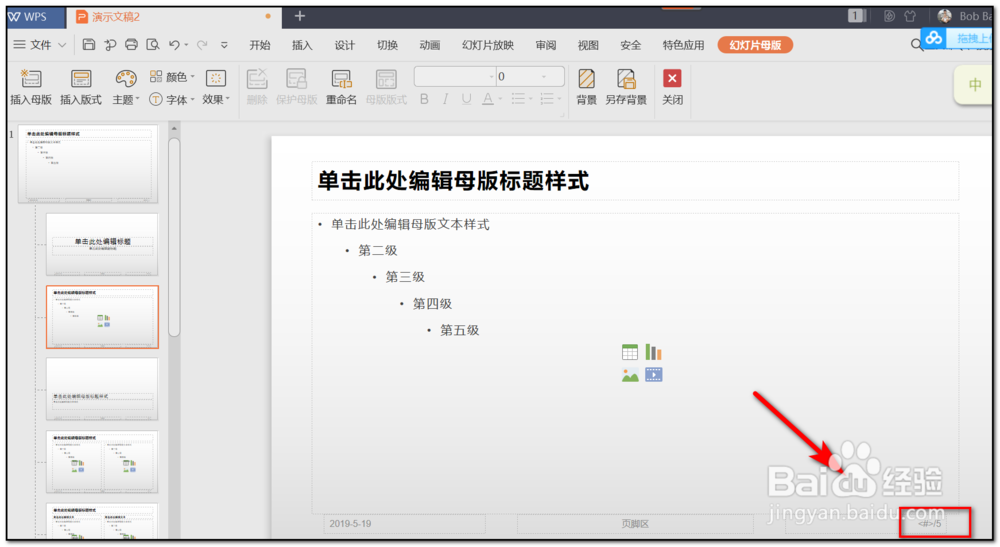Expand the Effects (效果) dropdown
This screenshot has width=1000, height=547.
(228, 99)
